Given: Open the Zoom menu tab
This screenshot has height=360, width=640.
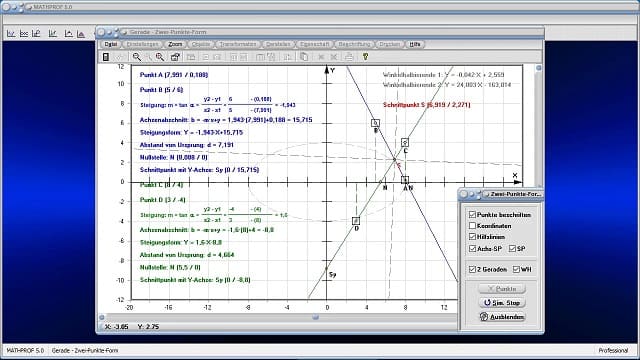Looking at the screenshot, I should point(175,44).
